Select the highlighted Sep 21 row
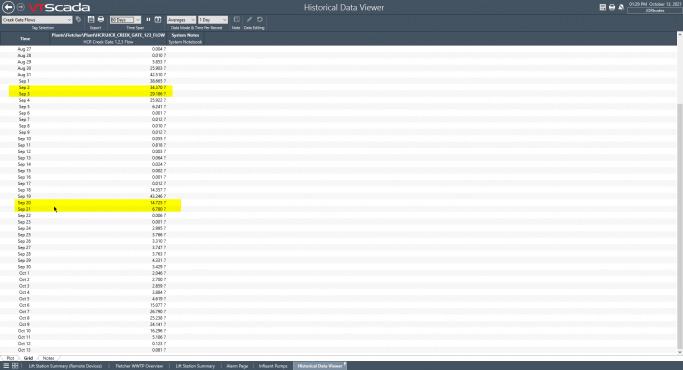Image resolution: width=683 pixels, height=370 pixels. pos(98,209)
